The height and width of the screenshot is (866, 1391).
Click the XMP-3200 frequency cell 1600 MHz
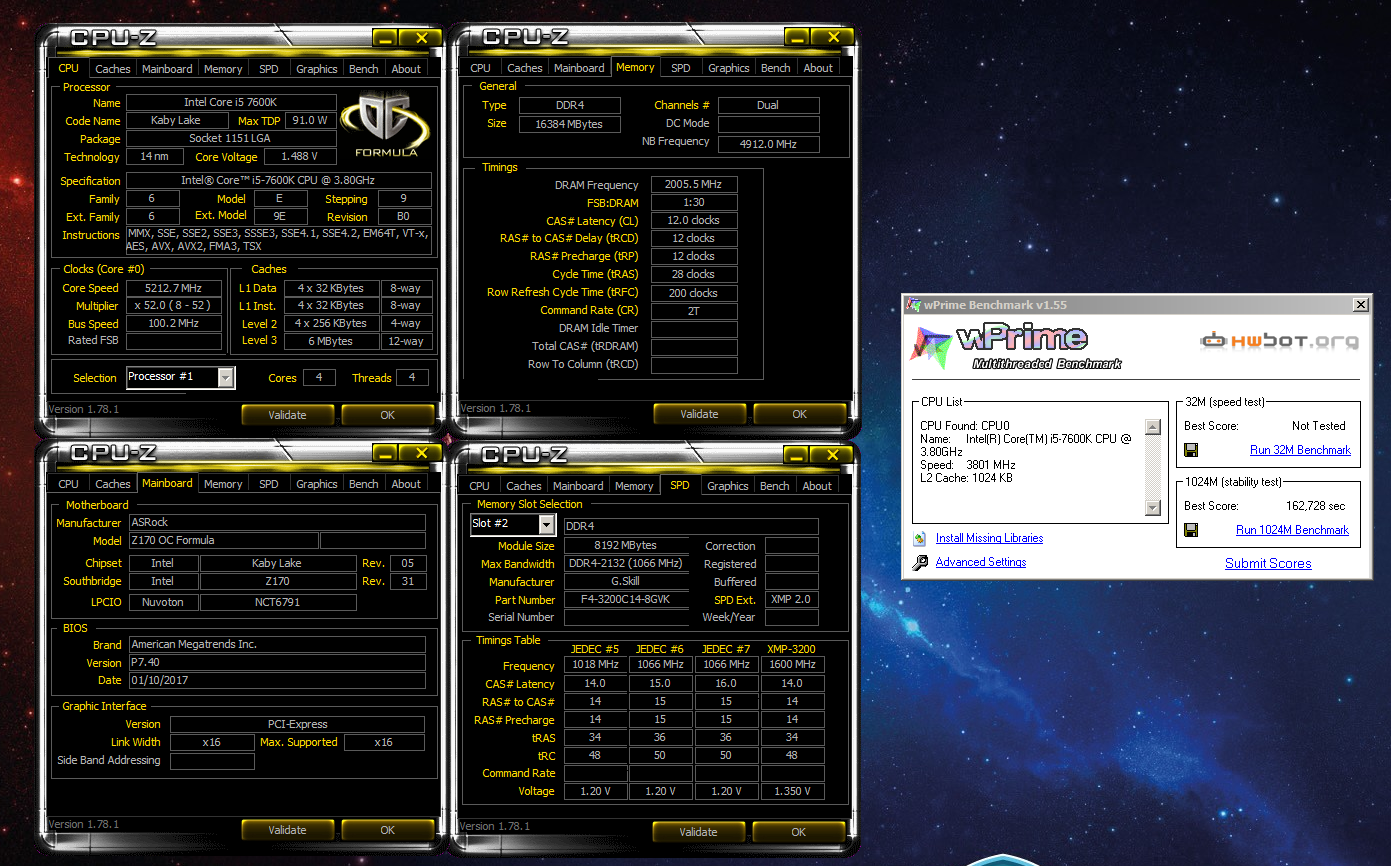click(793, 665)
